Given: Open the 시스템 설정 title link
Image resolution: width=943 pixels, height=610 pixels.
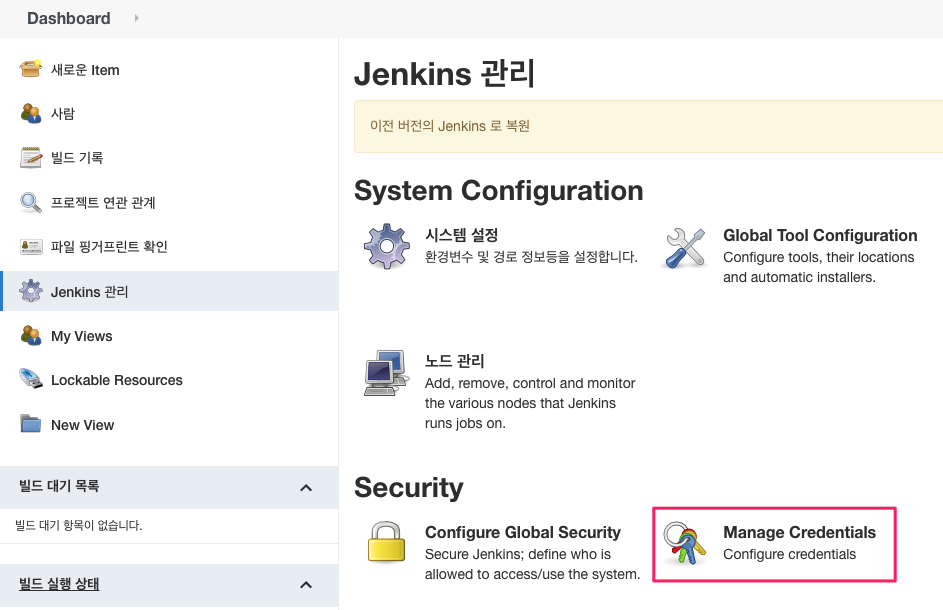Looking at the screenshot, I should pyautogui.click(x=461, y=235).
